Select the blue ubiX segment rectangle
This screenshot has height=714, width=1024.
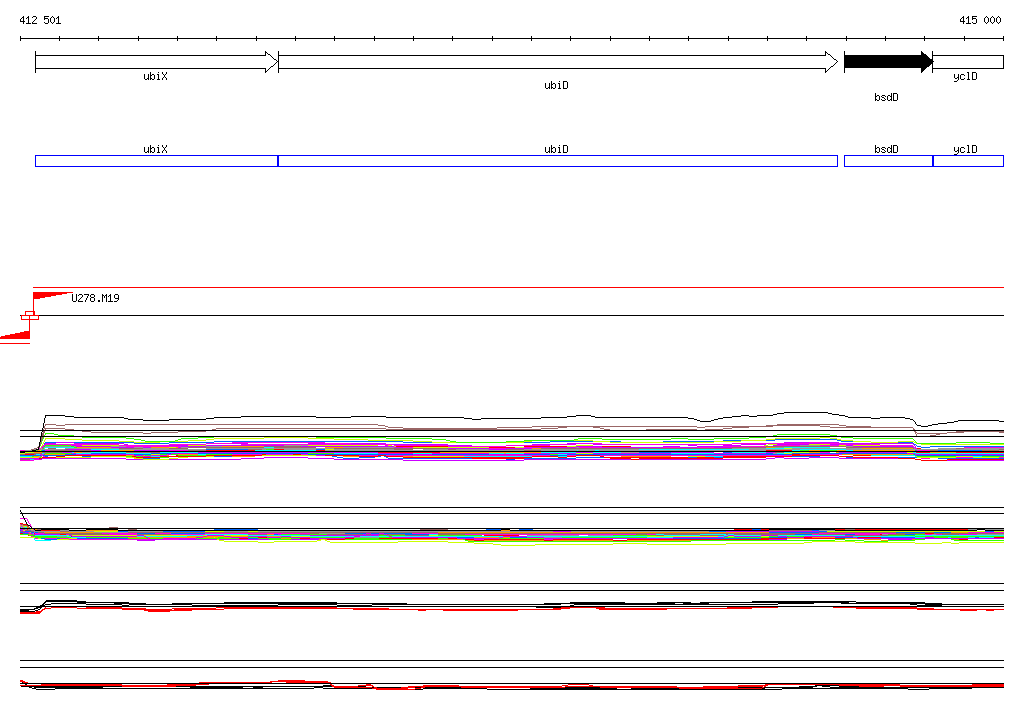click(155, 161)
